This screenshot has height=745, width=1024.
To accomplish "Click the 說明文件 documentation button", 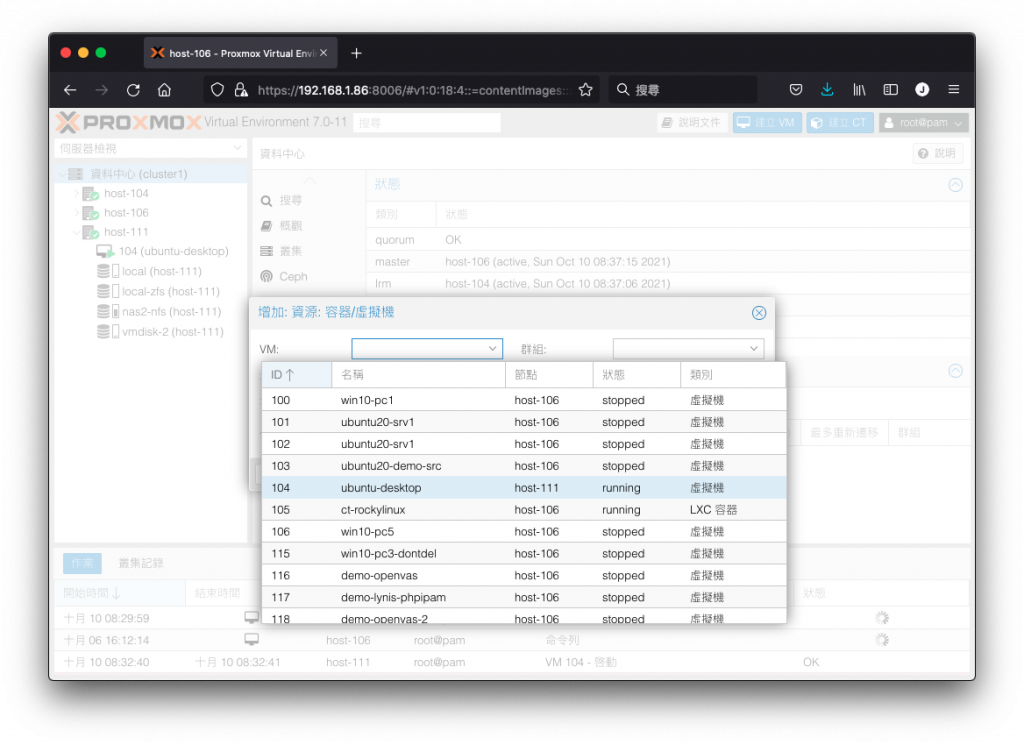I will point(692,123).
